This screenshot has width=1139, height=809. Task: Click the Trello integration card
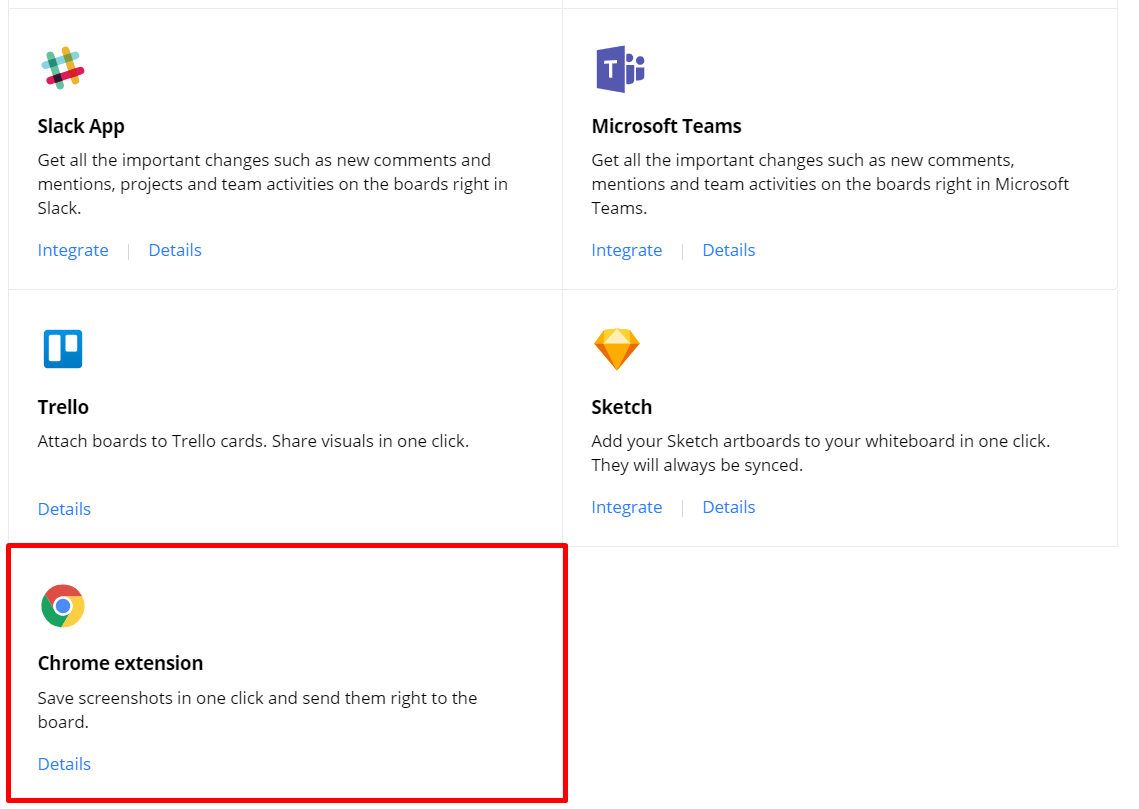tap(285, 415)
